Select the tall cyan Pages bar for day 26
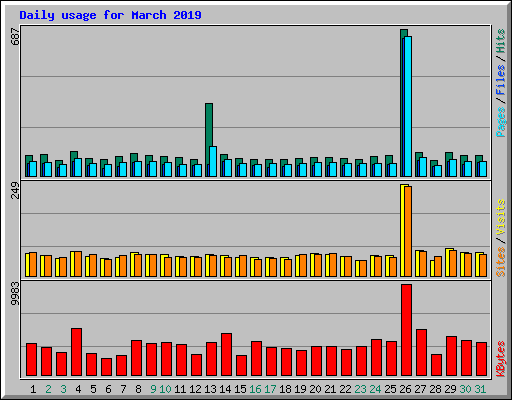The width and height of the screenshot is (512, 400). coord(408,106)
